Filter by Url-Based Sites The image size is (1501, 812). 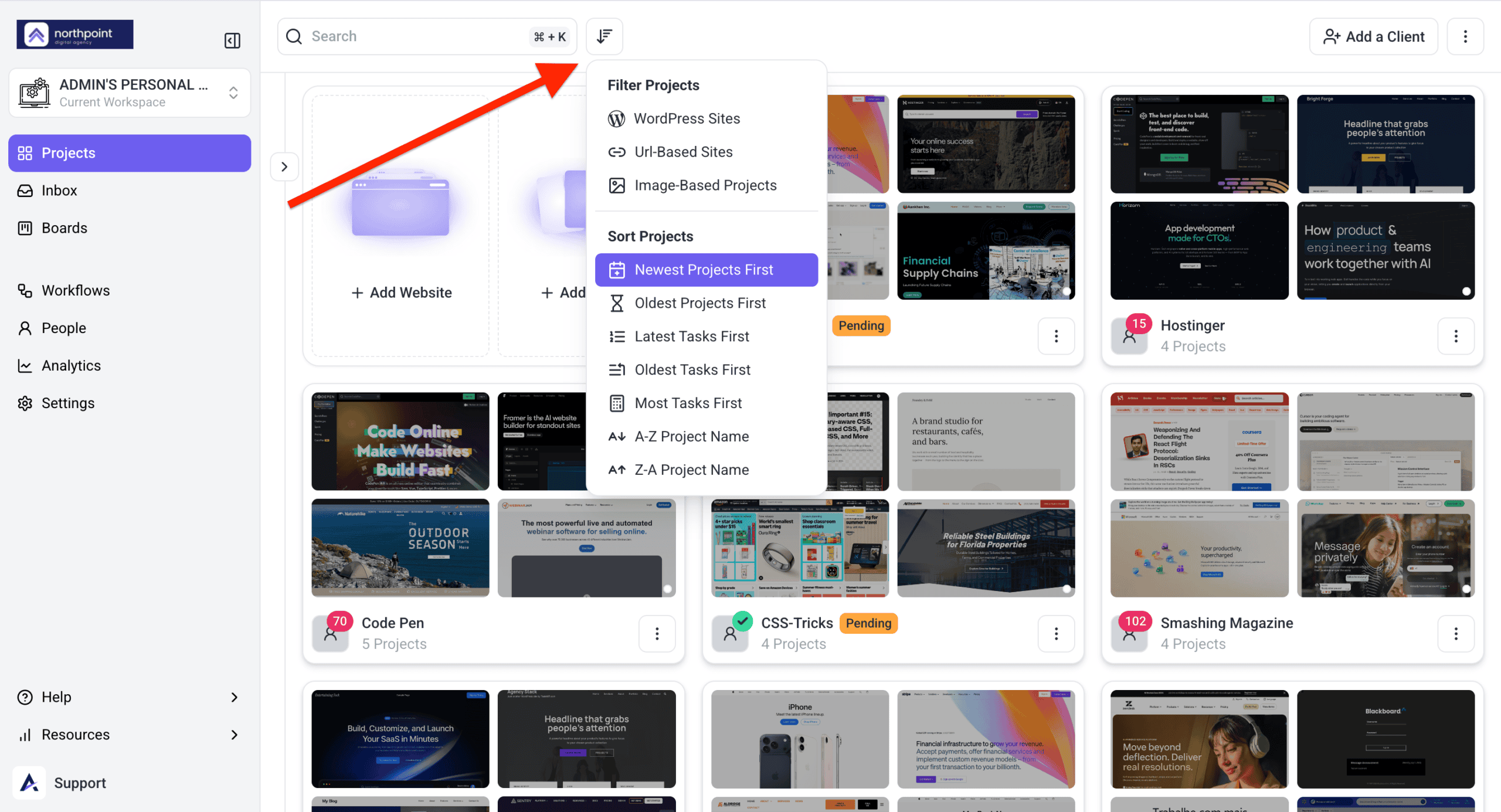tap(707, 152)
